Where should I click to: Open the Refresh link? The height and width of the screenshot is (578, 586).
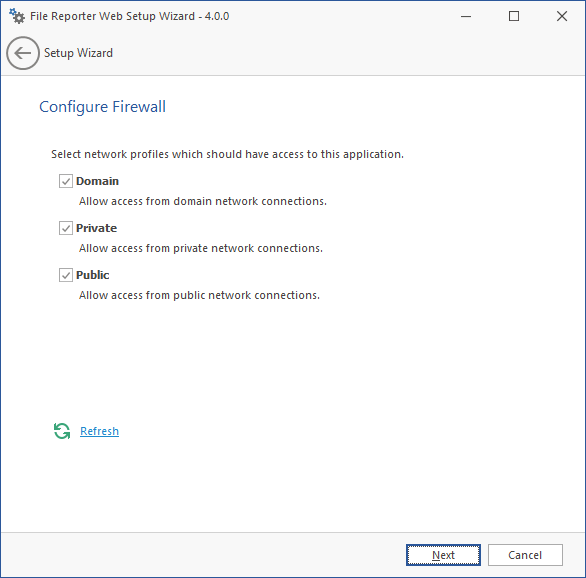99,431
